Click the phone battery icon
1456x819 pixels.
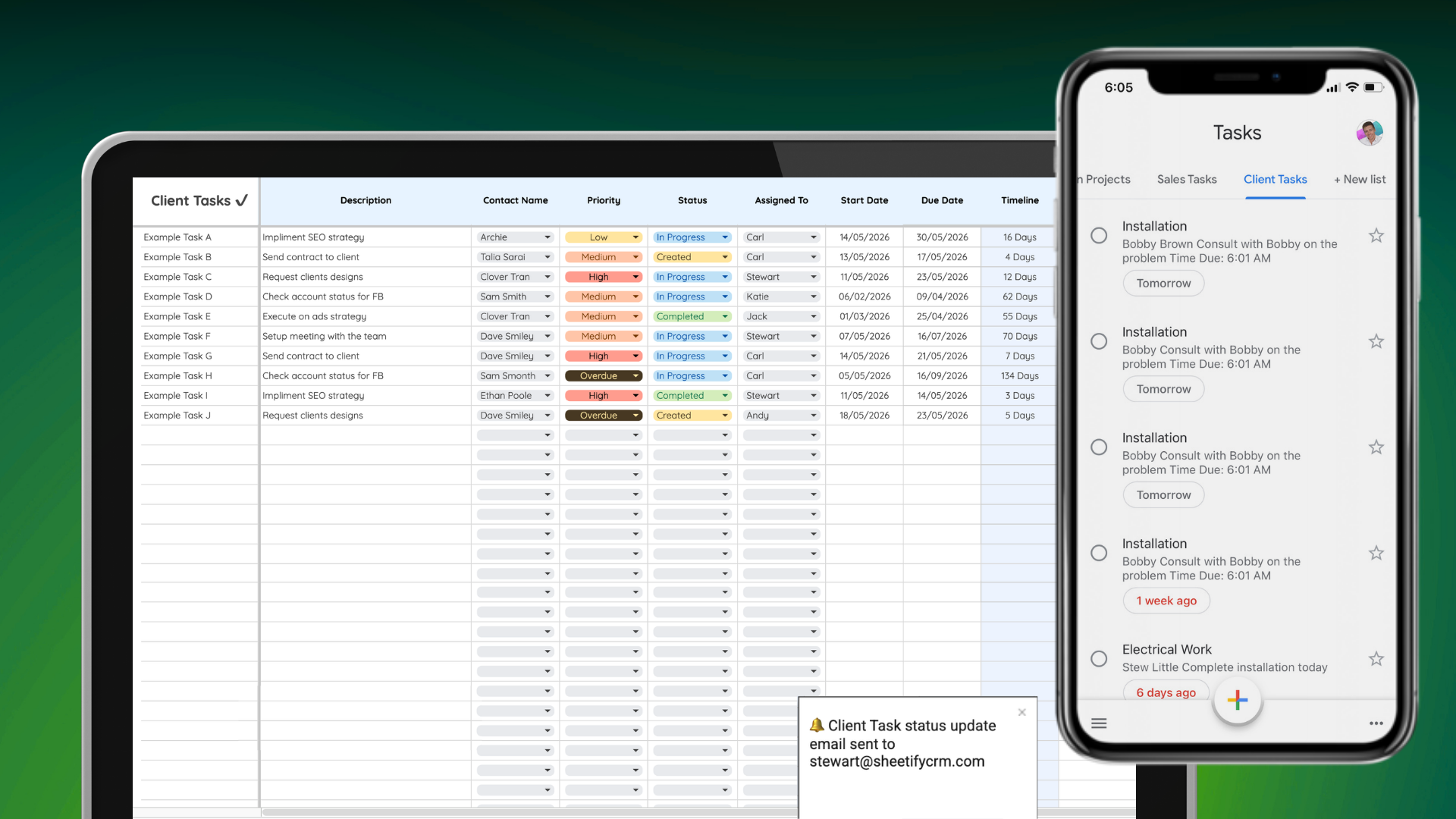1373,87
